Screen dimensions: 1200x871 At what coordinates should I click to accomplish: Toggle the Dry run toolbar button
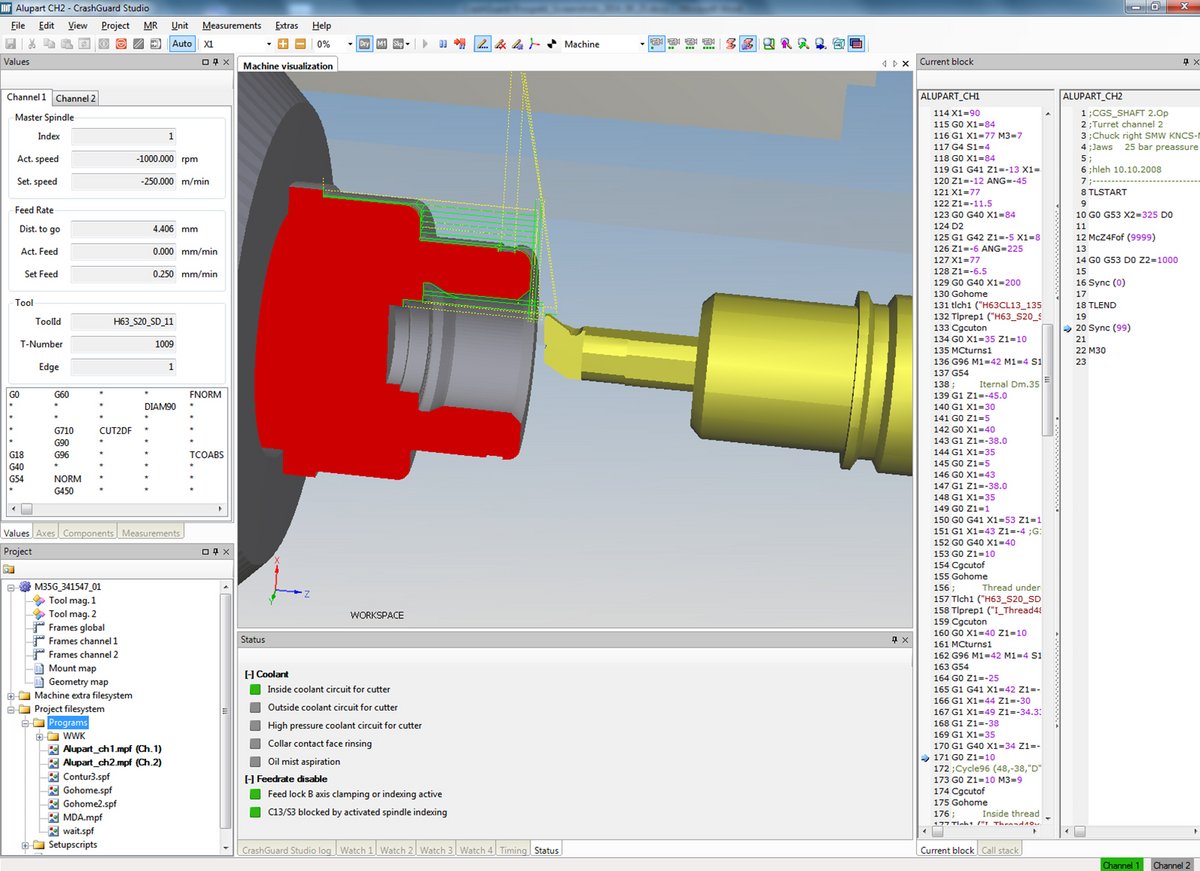pos(365,44)
